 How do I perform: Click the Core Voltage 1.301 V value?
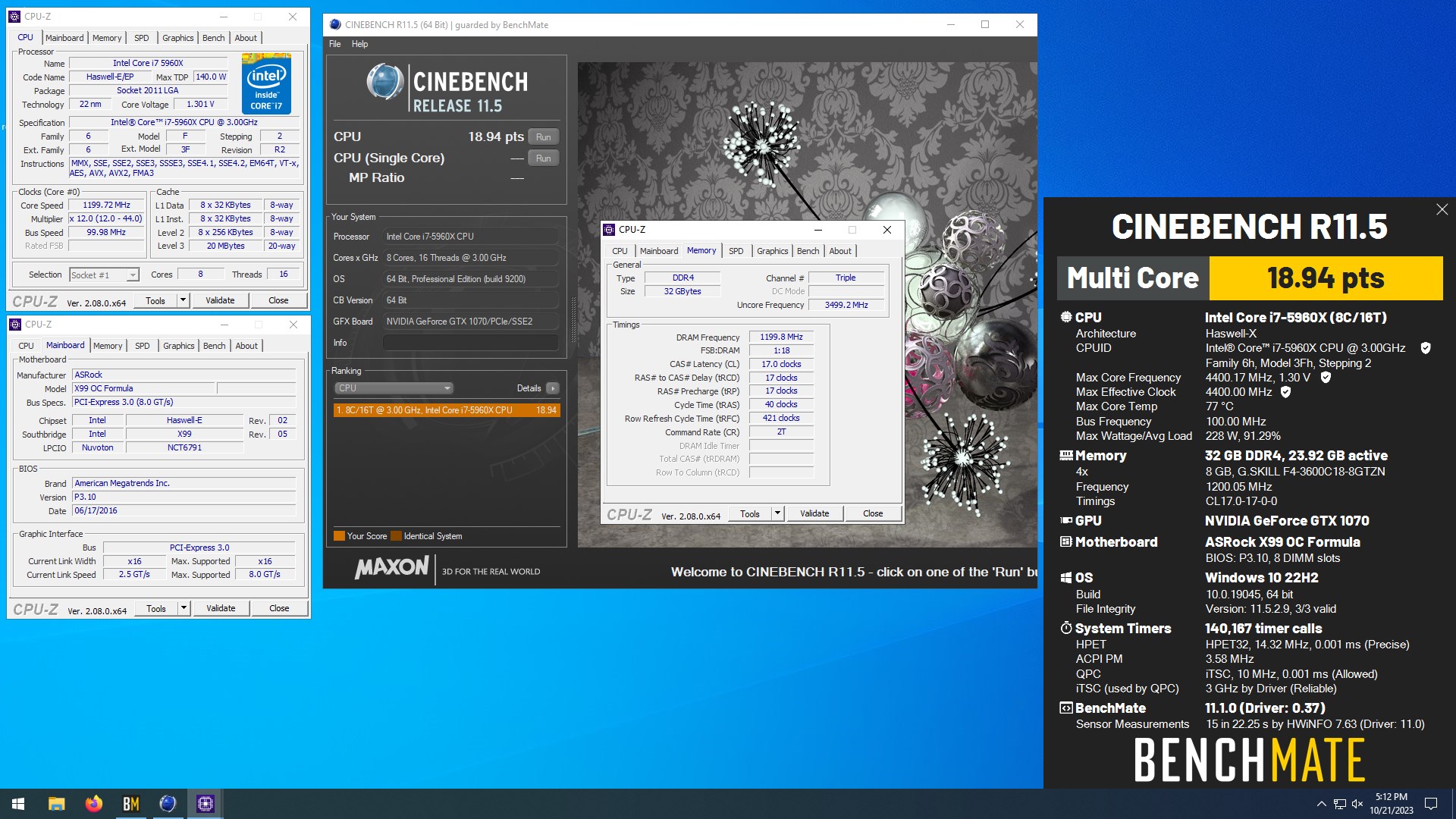200,105
